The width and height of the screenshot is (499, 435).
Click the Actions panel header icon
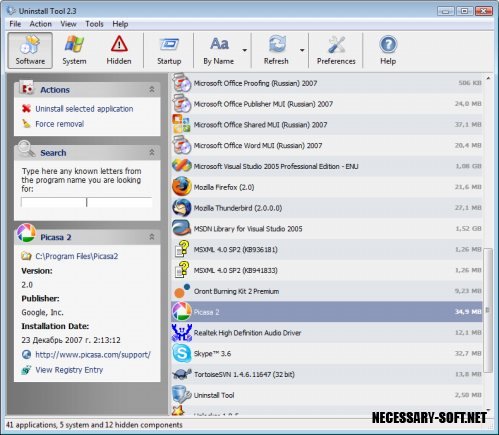(x=27, y=88)
